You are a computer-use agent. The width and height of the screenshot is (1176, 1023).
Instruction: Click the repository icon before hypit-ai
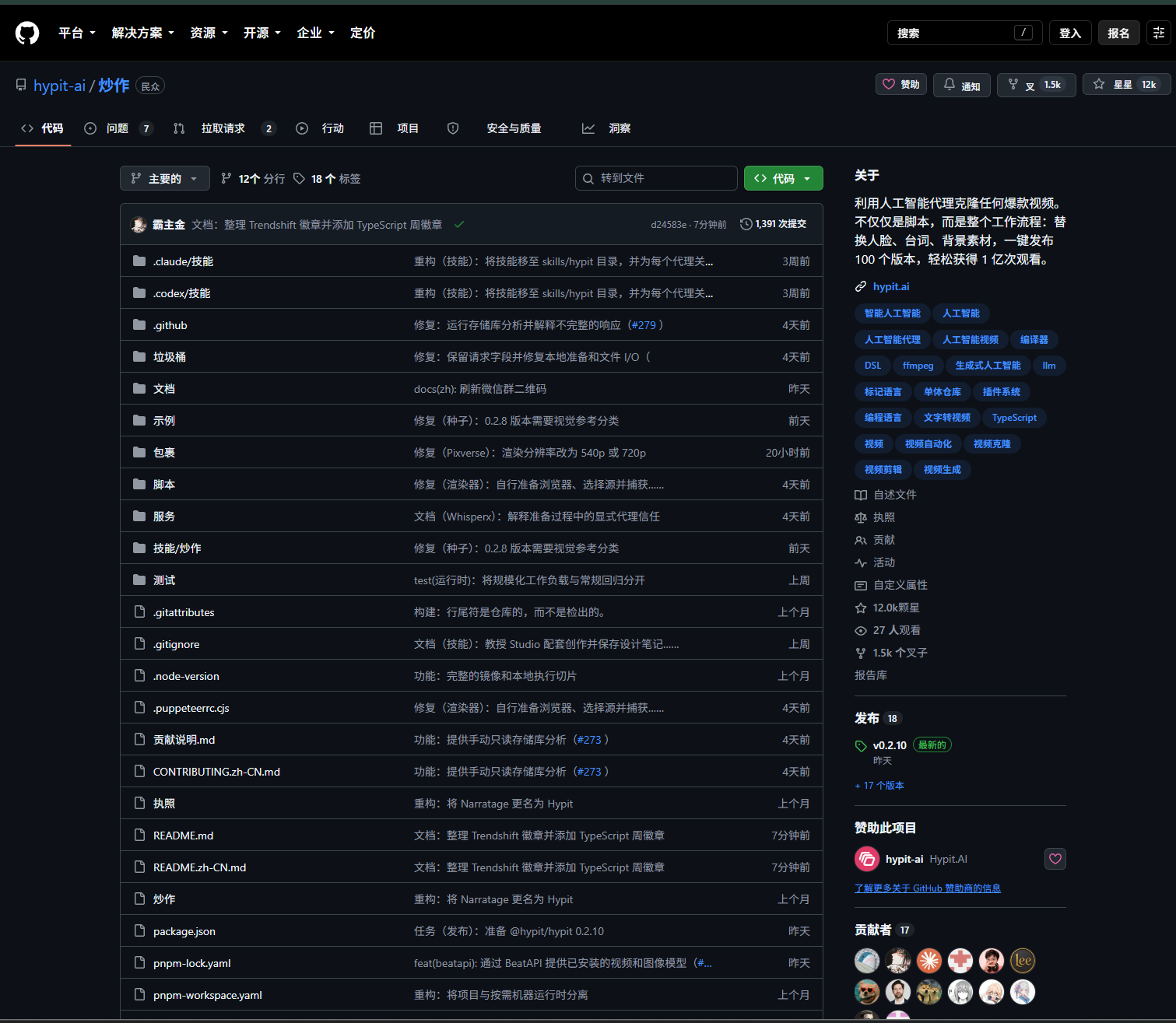click(21, 86)
